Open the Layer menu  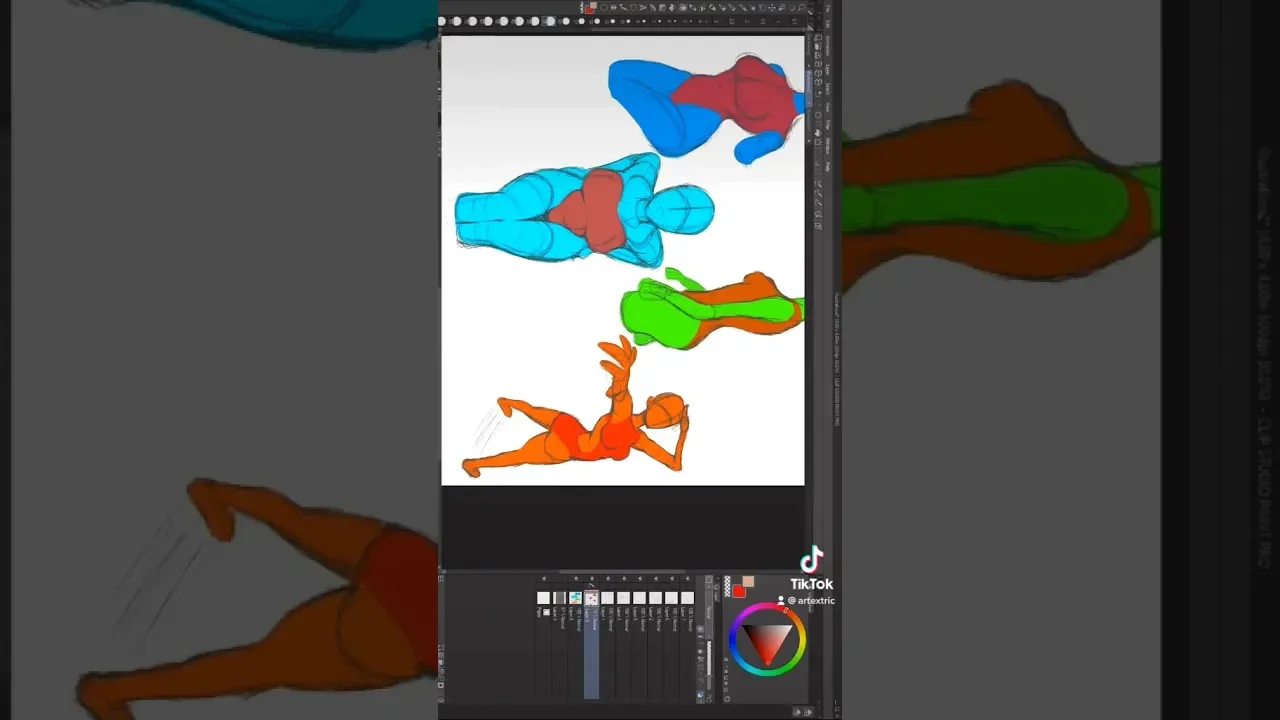pyautogui.click(x=828, y=70)
